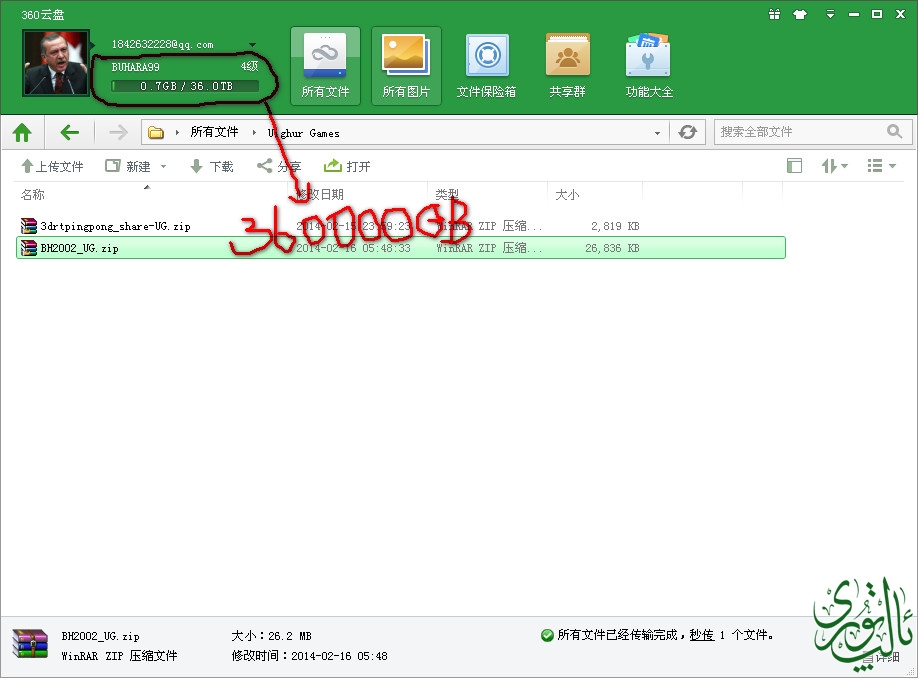918x678 pixels.
Task: Select 所有文件 in the breadcrumb path
Action: pos(214,132)
